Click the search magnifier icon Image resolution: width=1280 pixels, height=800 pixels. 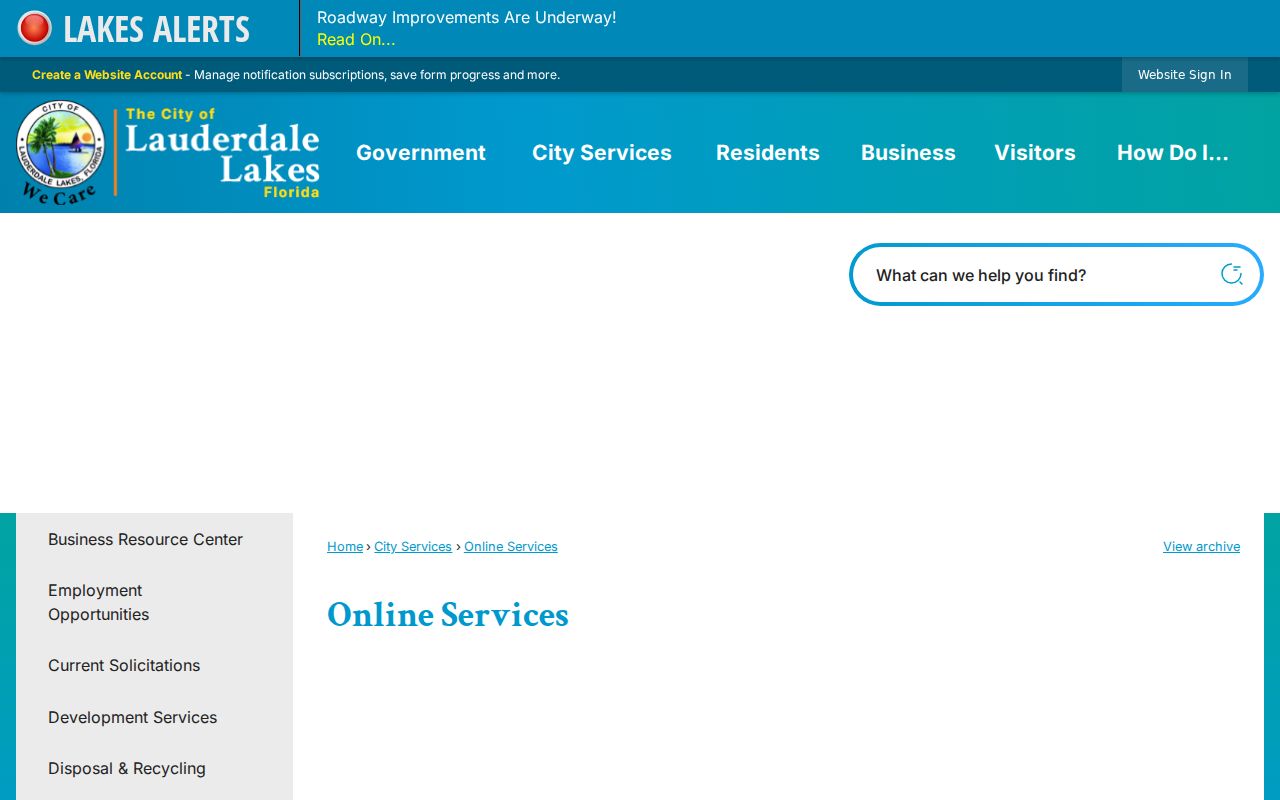click(x=1232, y=274)
